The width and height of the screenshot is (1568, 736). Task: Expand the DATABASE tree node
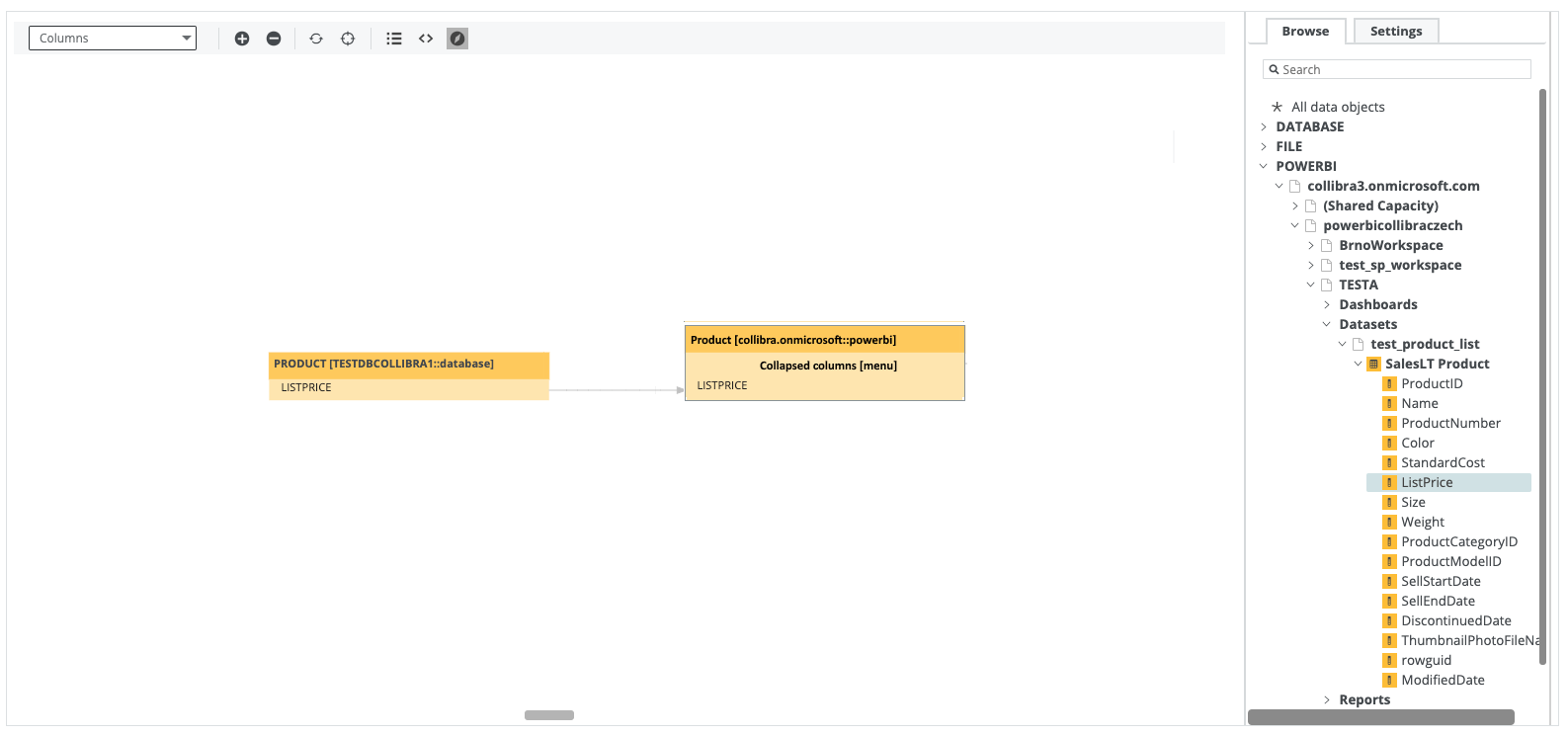click(x=1264, y=126)
